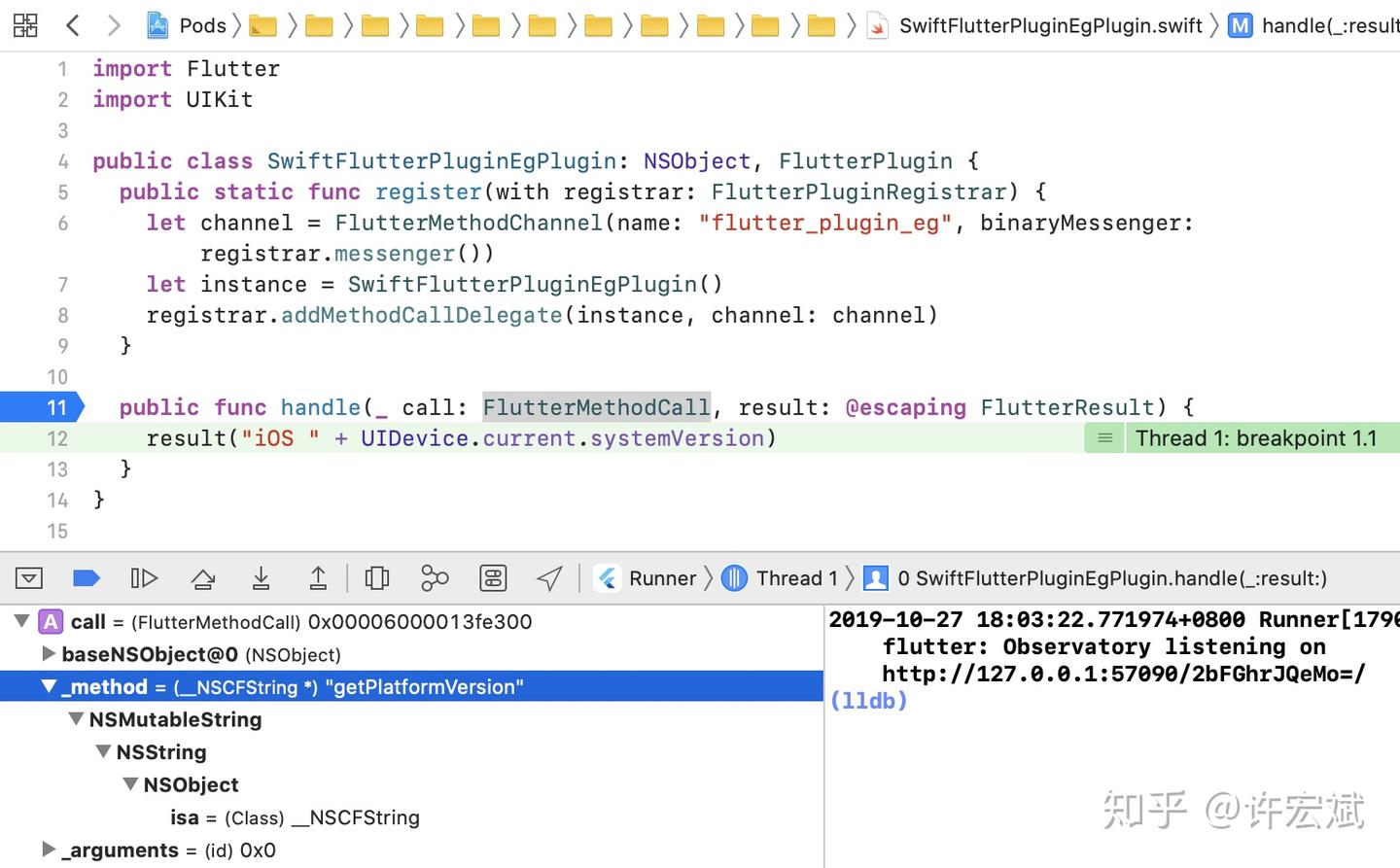Open SwiftFlutterPluginEgPlugin.swift breadcrumb item
This screenshot has height=868, width=1400.
1050,25
